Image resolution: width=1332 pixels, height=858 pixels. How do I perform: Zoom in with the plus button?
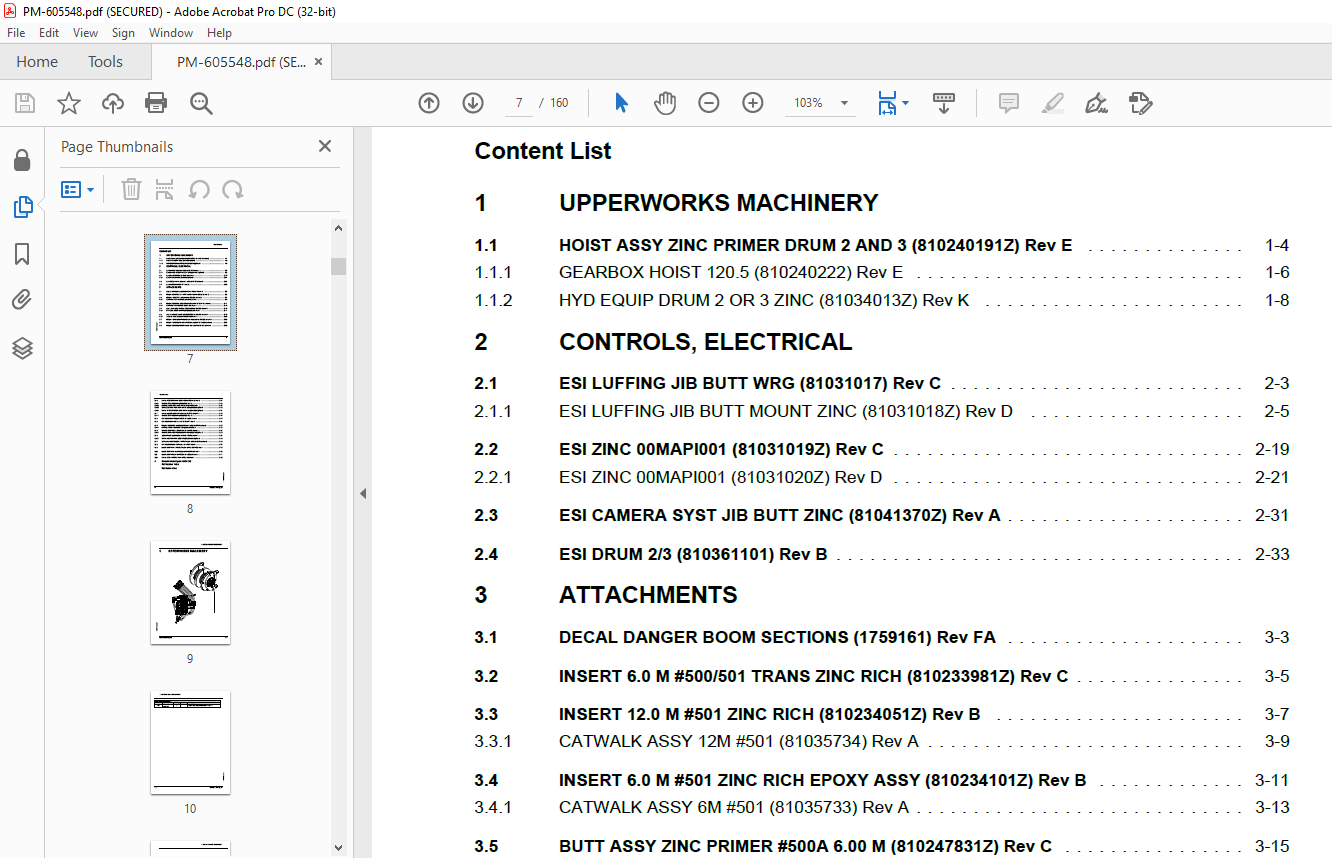(753, 103)
